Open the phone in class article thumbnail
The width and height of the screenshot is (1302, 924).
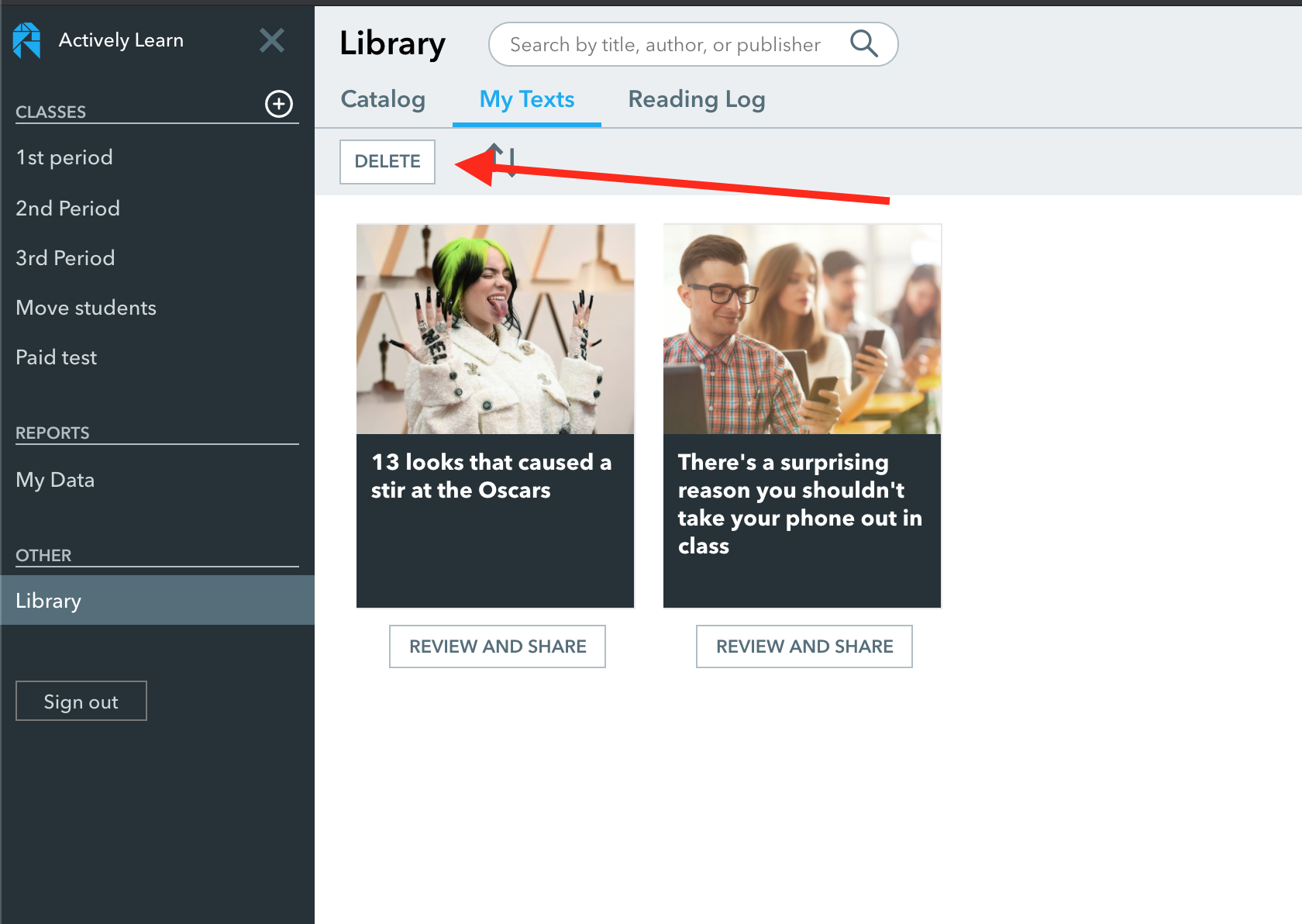tap(802, 329)
